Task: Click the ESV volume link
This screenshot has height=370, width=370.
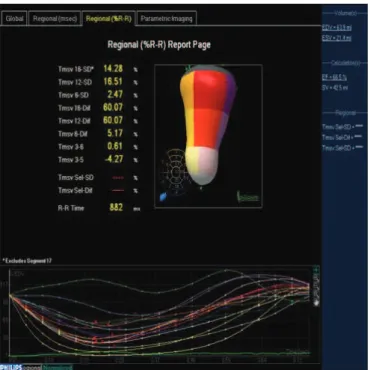Action: (337, 38)
